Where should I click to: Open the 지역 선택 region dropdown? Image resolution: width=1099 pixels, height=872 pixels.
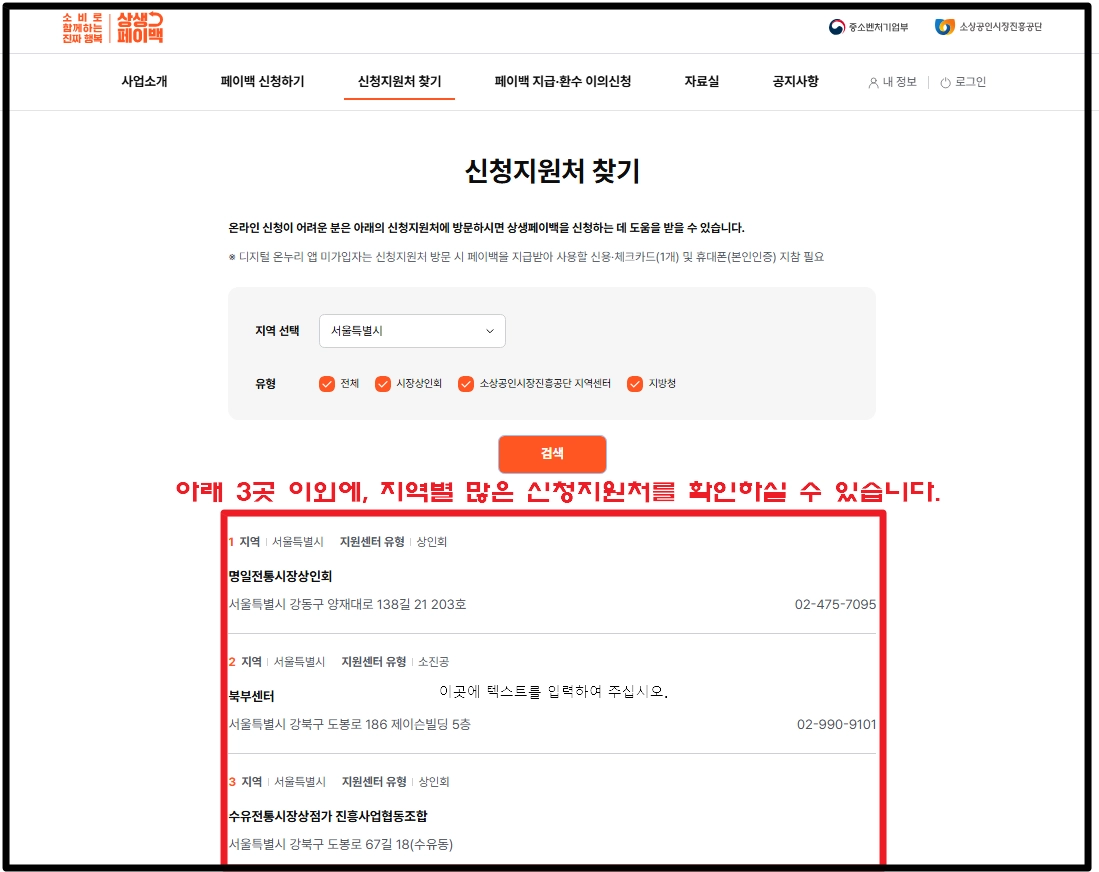412,331
